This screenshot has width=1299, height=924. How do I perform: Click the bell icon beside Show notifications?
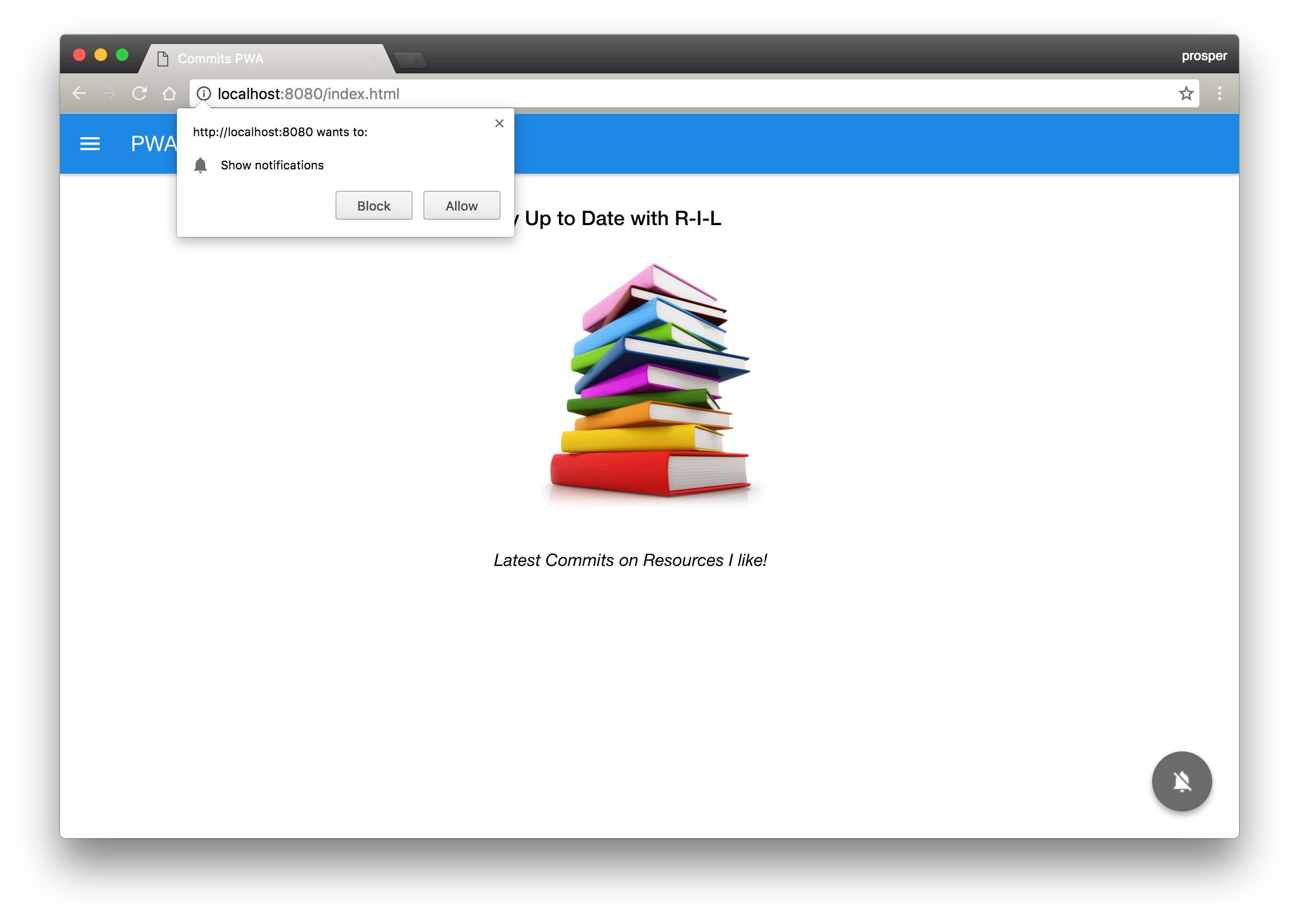click(x=200, y=165)
